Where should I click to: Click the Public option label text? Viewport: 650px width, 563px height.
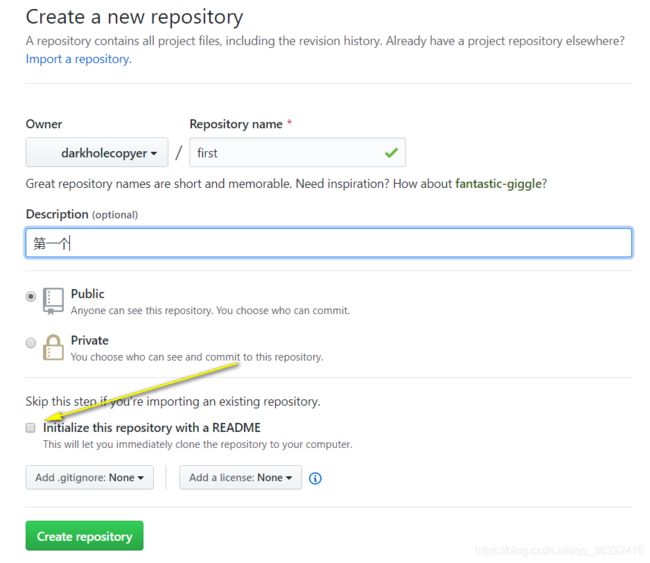87,294
